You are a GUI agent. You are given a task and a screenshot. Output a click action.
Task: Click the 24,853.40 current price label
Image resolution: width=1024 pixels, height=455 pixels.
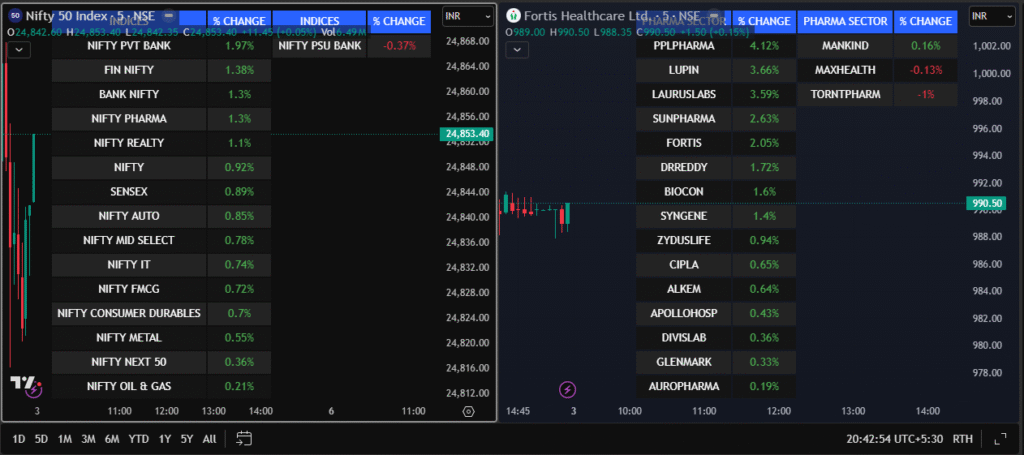pos(467,134)
